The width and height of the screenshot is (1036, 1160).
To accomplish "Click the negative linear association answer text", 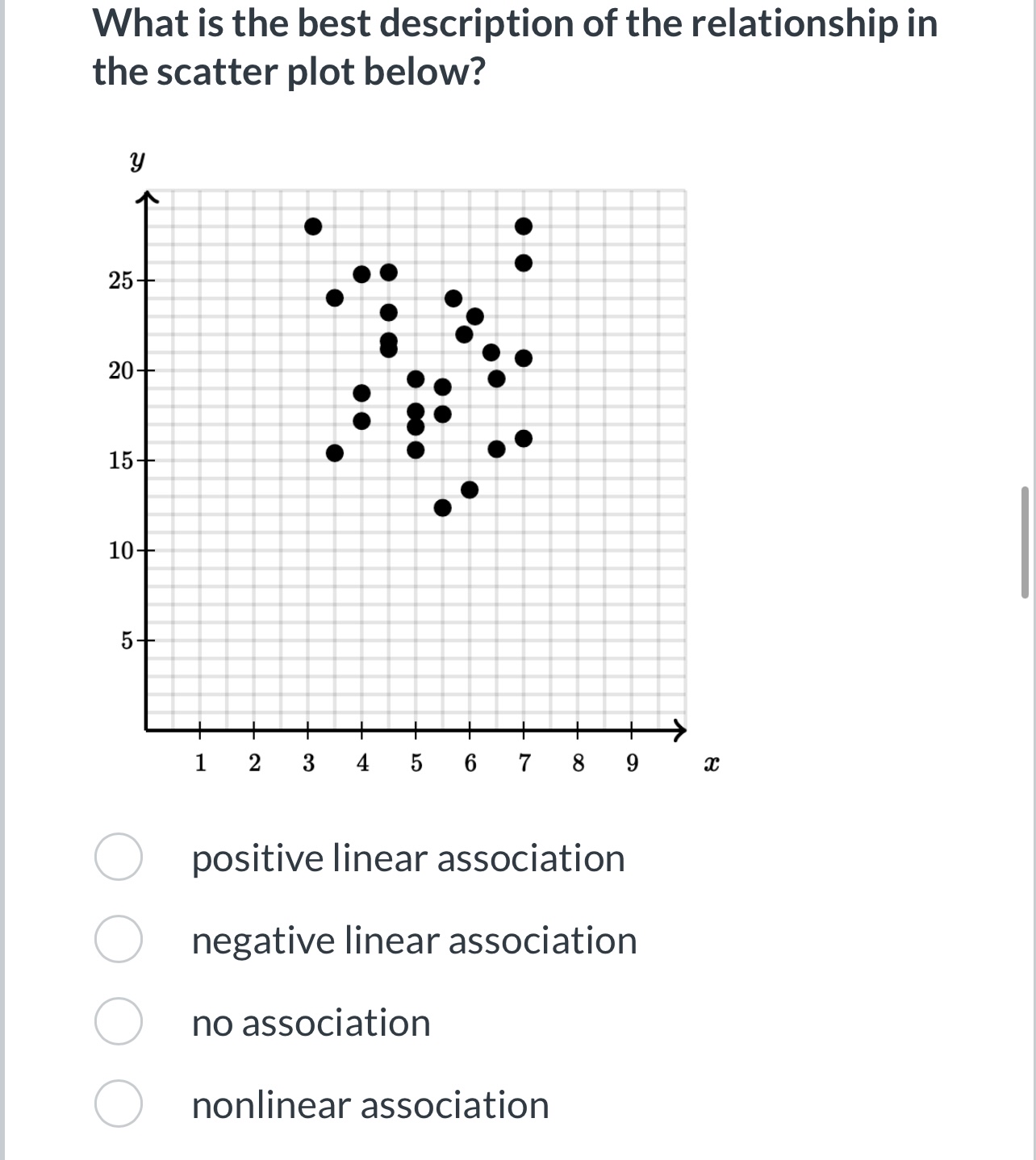I will pos(413,940).
